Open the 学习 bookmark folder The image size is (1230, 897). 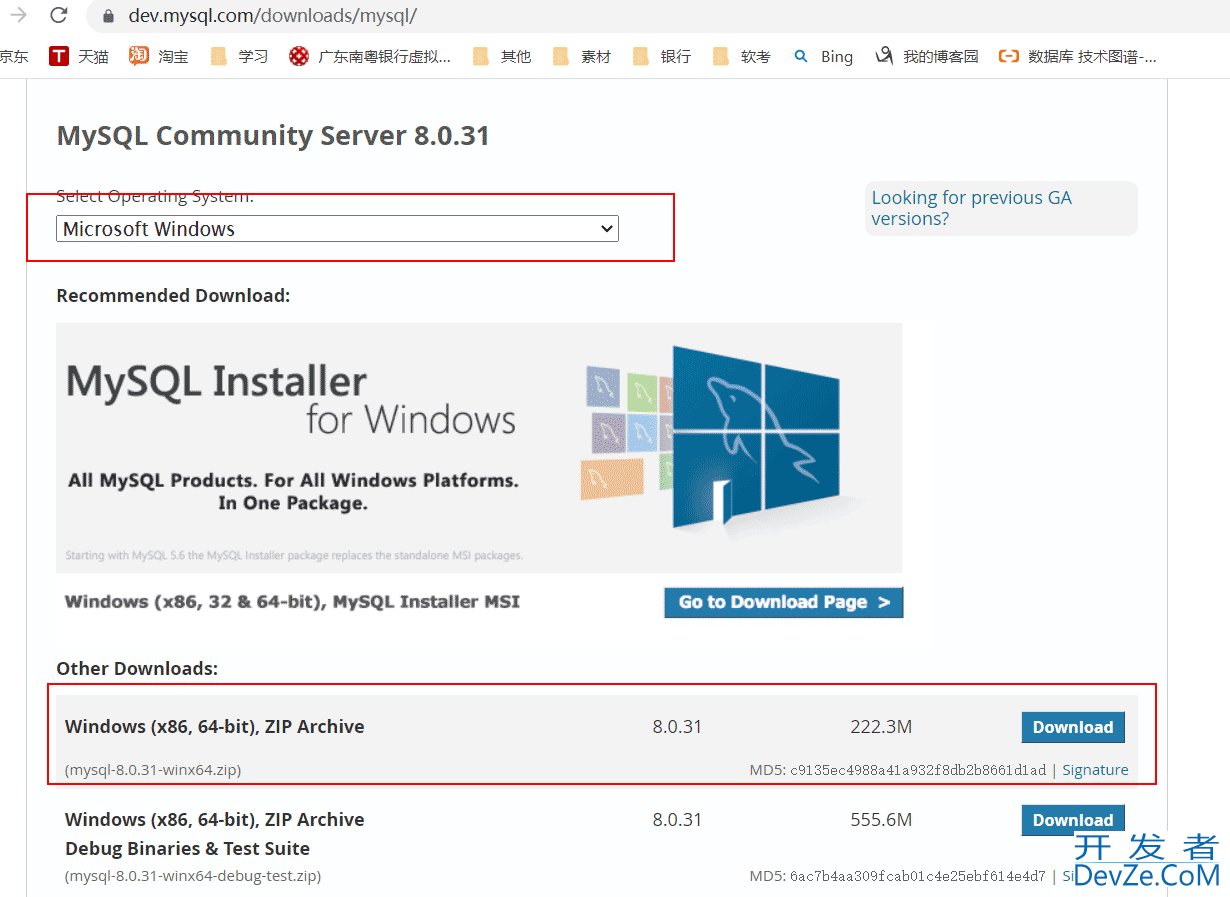click(x=239, y=56)
